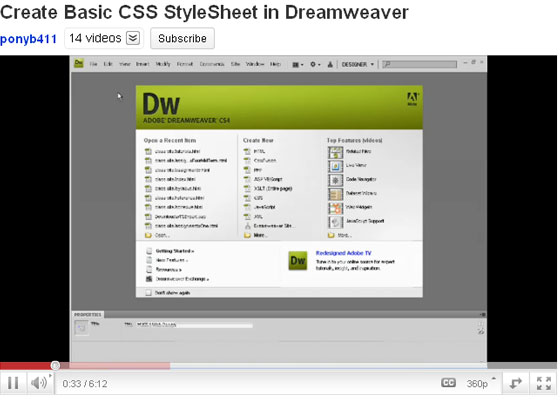Open Dreamweaver Help menu
Screen dimensions: 560x400
click(275, 64)
